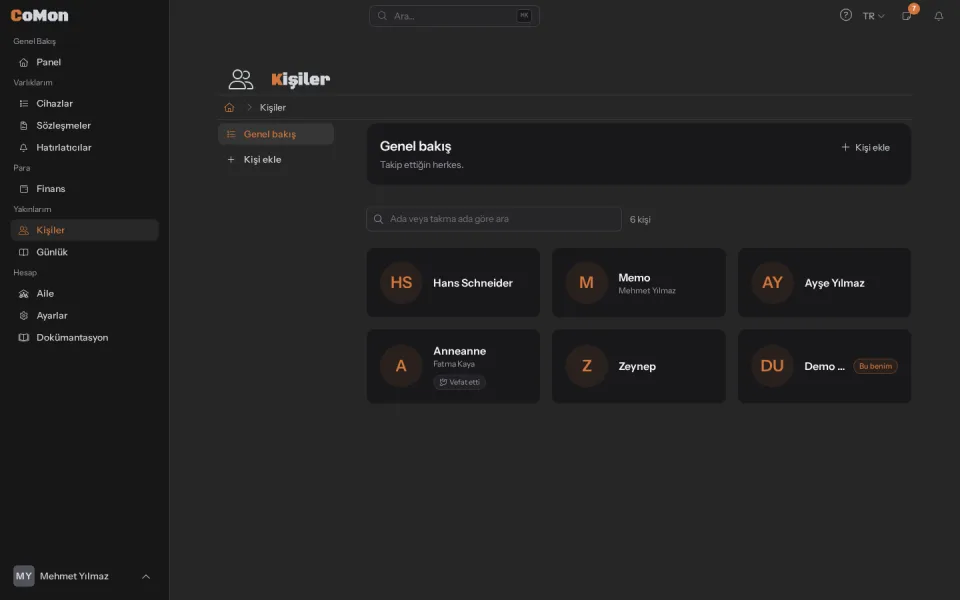This screenshot has width=960, height=600.
Task: Open Aile in the sidebar
Action: (x=84, y=294)
